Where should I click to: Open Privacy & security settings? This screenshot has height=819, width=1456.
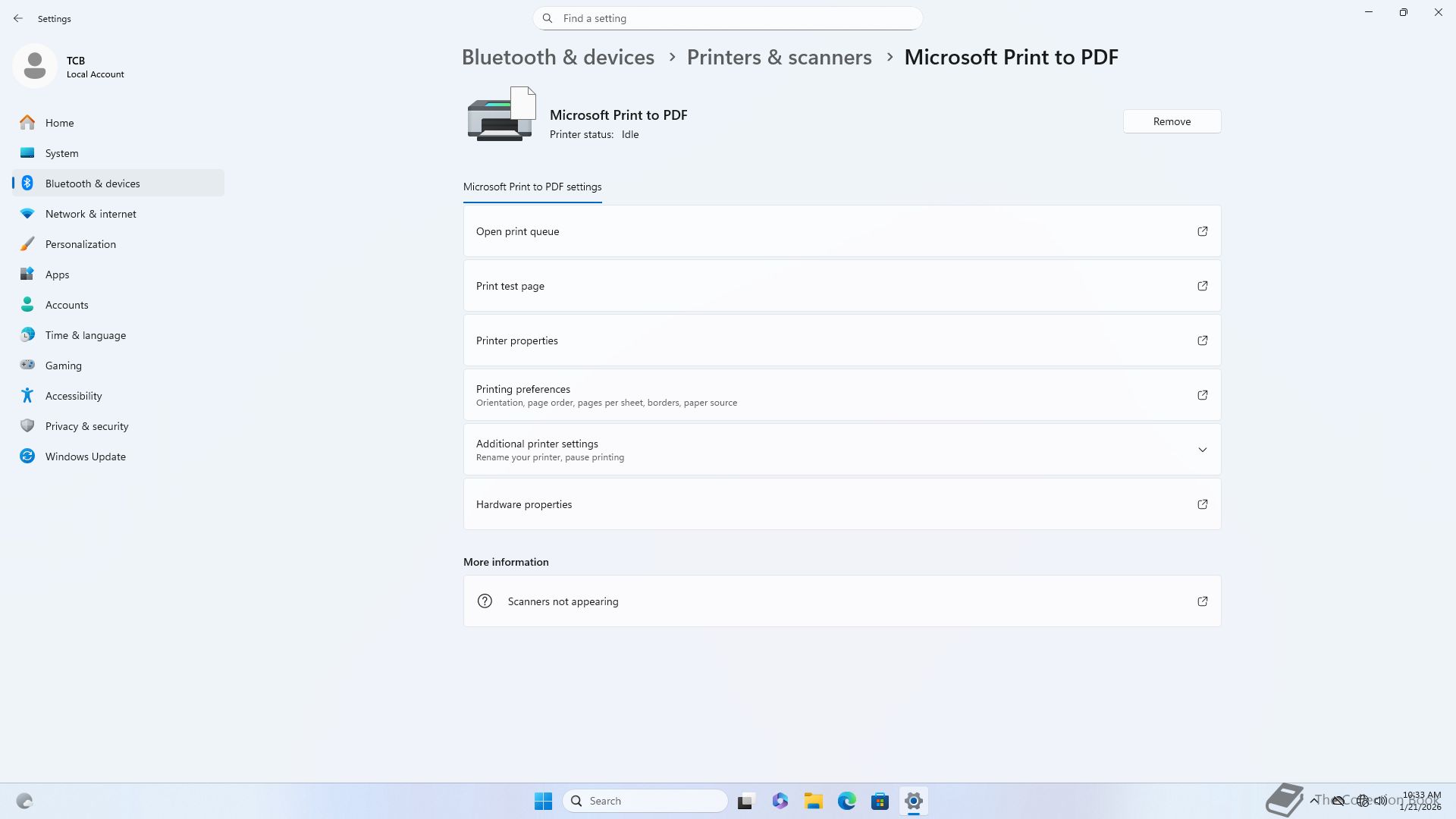(x=86, y=426)
